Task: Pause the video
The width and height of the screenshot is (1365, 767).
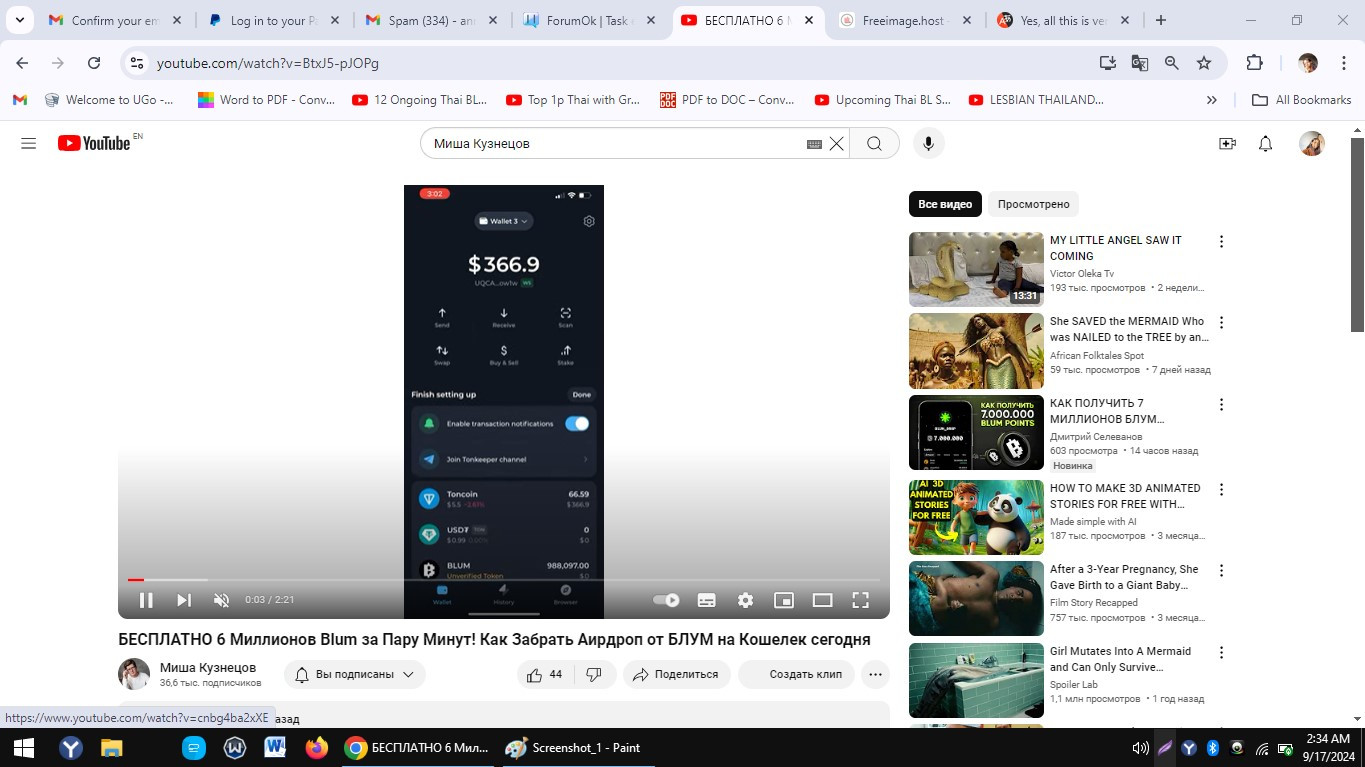Action: pyautogui.click(x=146, y=600)
